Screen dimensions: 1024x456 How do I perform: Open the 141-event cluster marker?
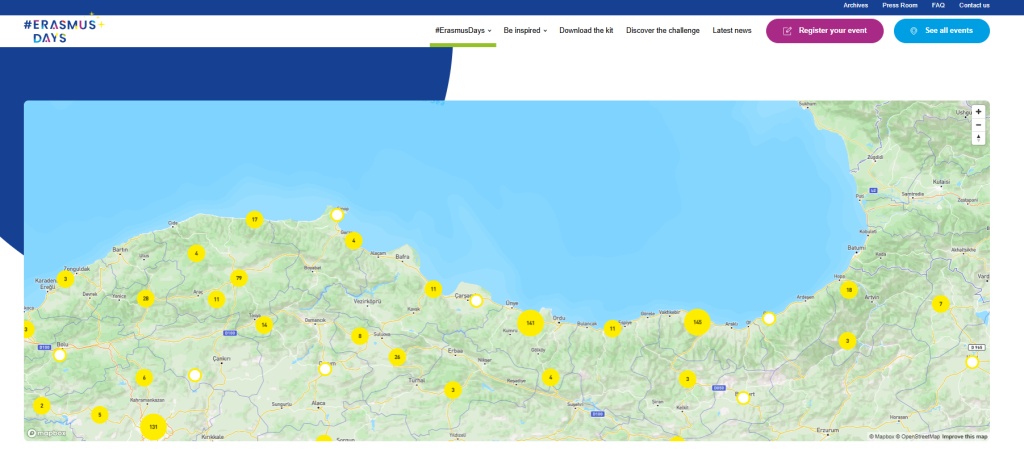coord(530,323)
